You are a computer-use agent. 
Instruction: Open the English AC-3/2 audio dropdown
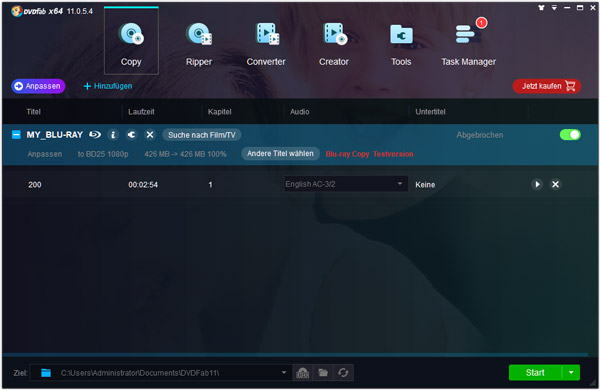346,184
